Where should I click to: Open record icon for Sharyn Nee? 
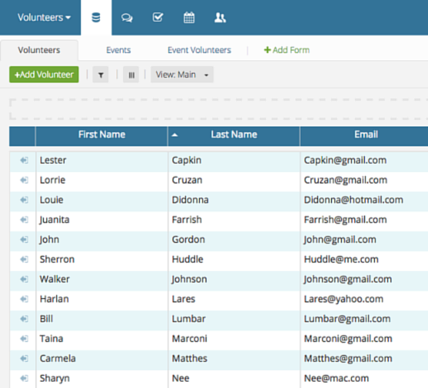click(24, 378)
